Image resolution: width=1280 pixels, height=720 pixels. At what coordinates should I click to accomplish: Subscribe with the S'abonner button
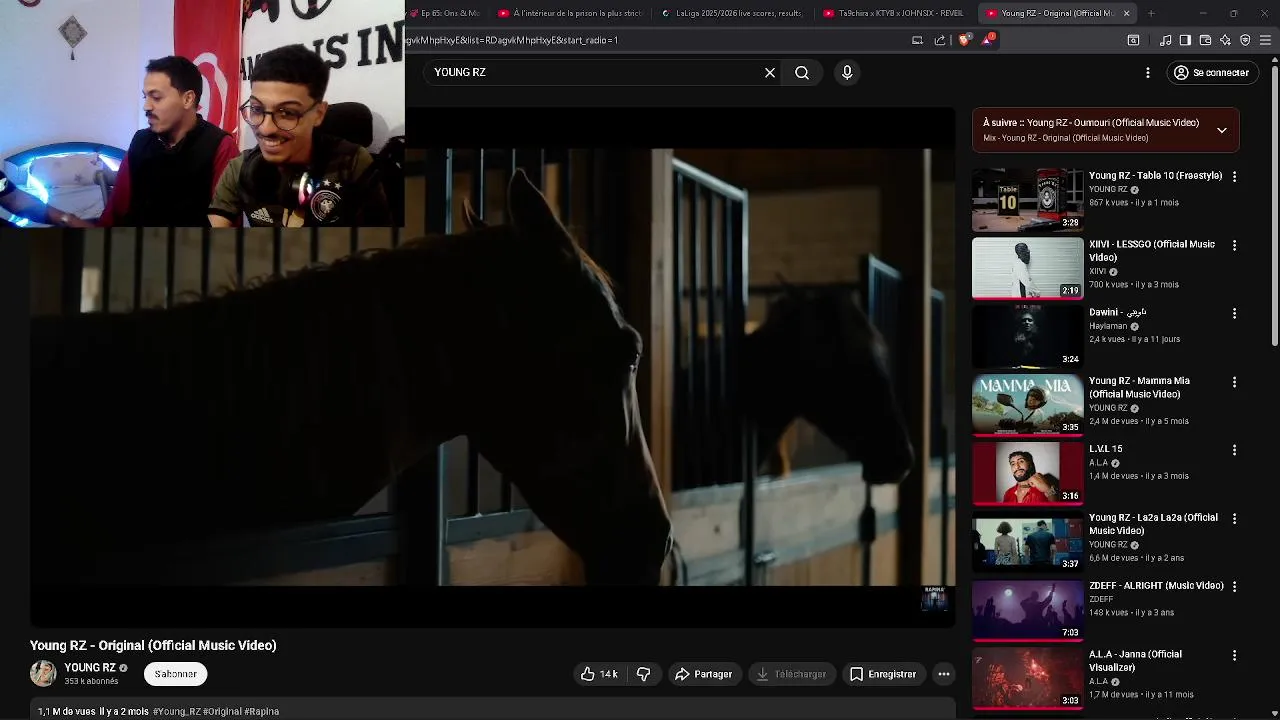click(175, 674)
